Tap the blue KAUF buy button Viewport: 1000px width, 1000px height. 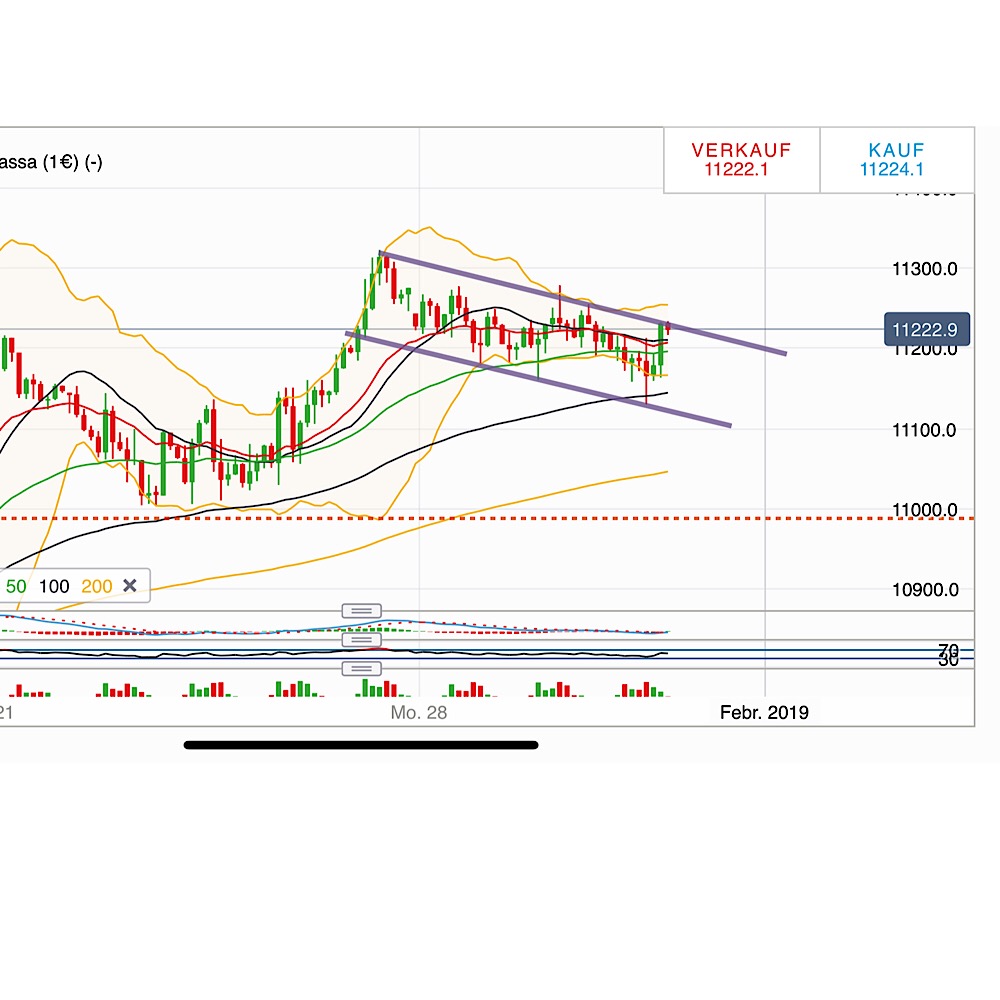click(x=895, y=160)
